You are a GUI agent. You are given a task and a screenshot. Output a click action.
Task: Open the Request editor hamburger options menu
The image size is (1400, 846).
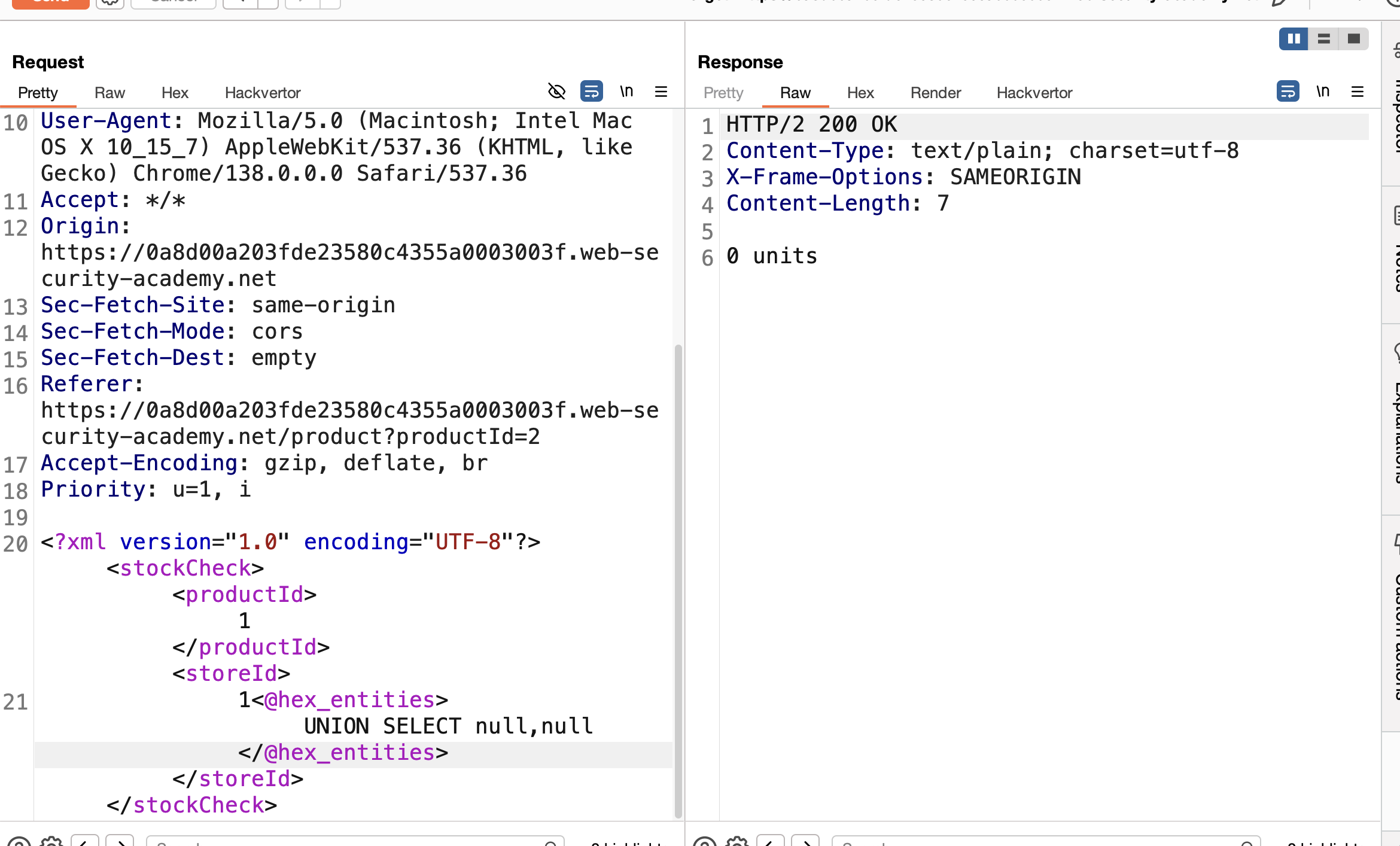coord(661,92)
